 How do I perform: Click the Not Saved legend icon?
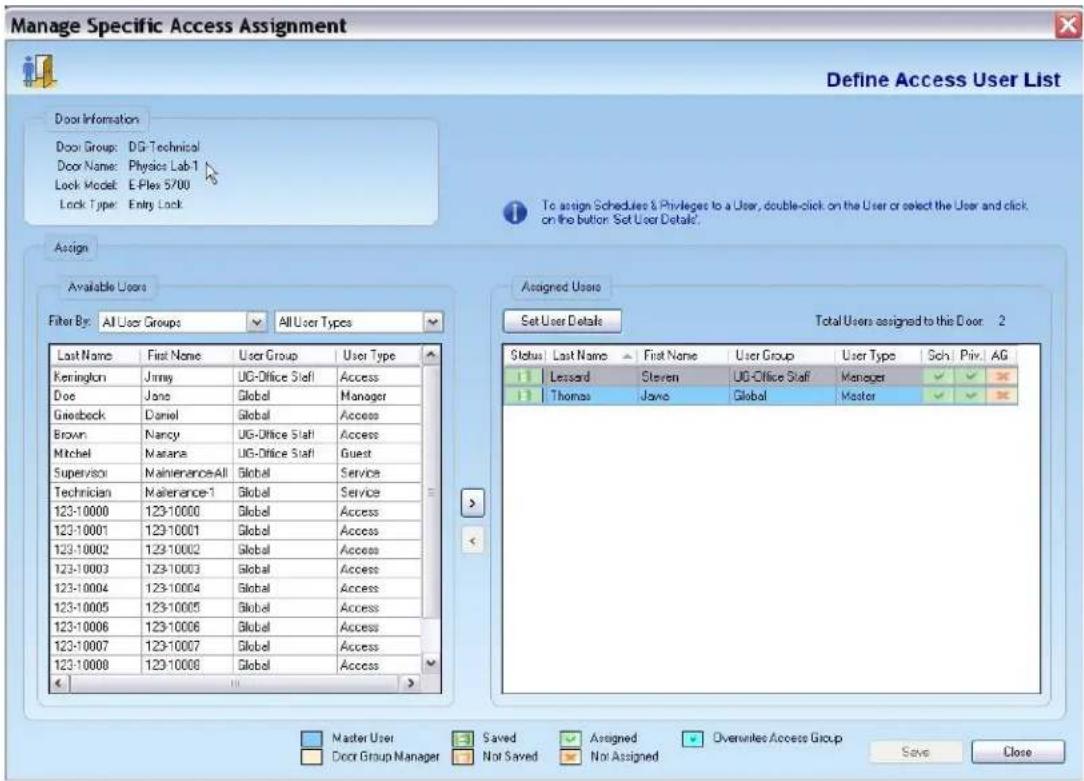[462, 757]
